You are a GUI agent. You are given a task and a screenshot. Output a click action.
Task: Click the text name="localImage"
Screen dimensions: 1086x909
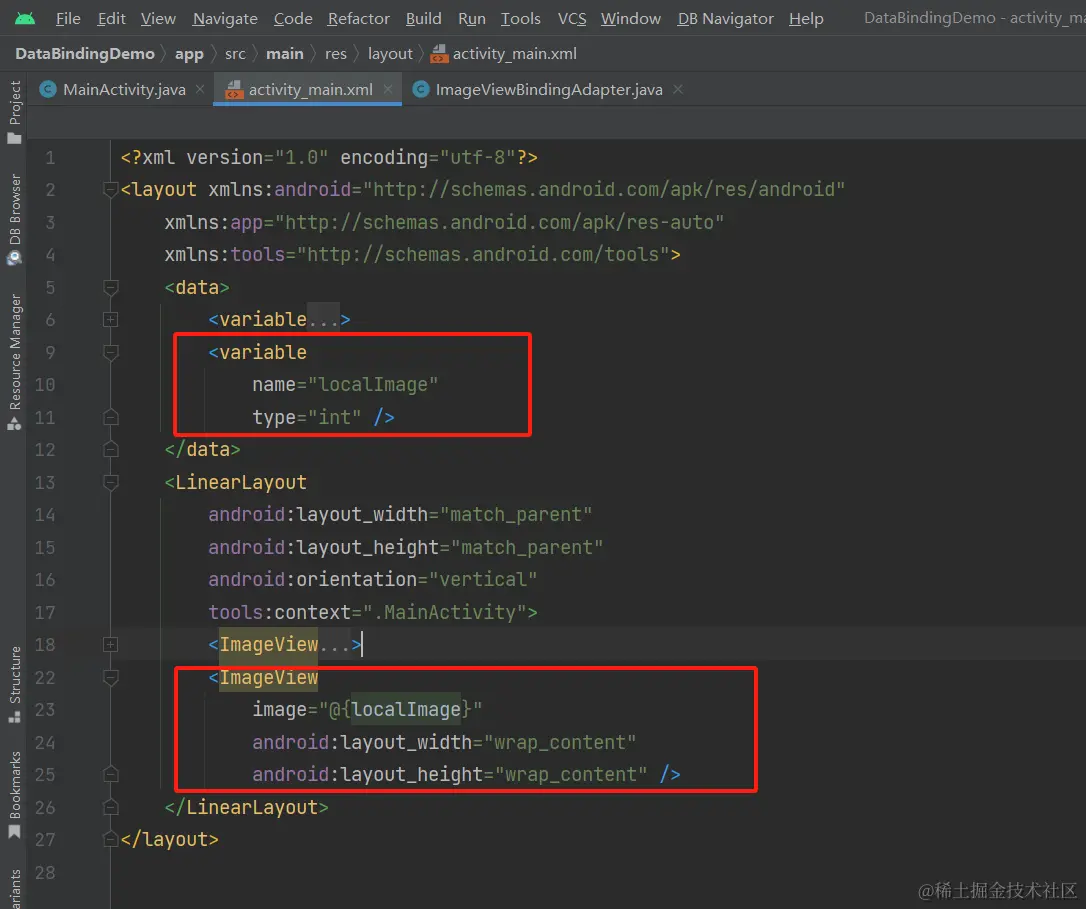[345, 385]
